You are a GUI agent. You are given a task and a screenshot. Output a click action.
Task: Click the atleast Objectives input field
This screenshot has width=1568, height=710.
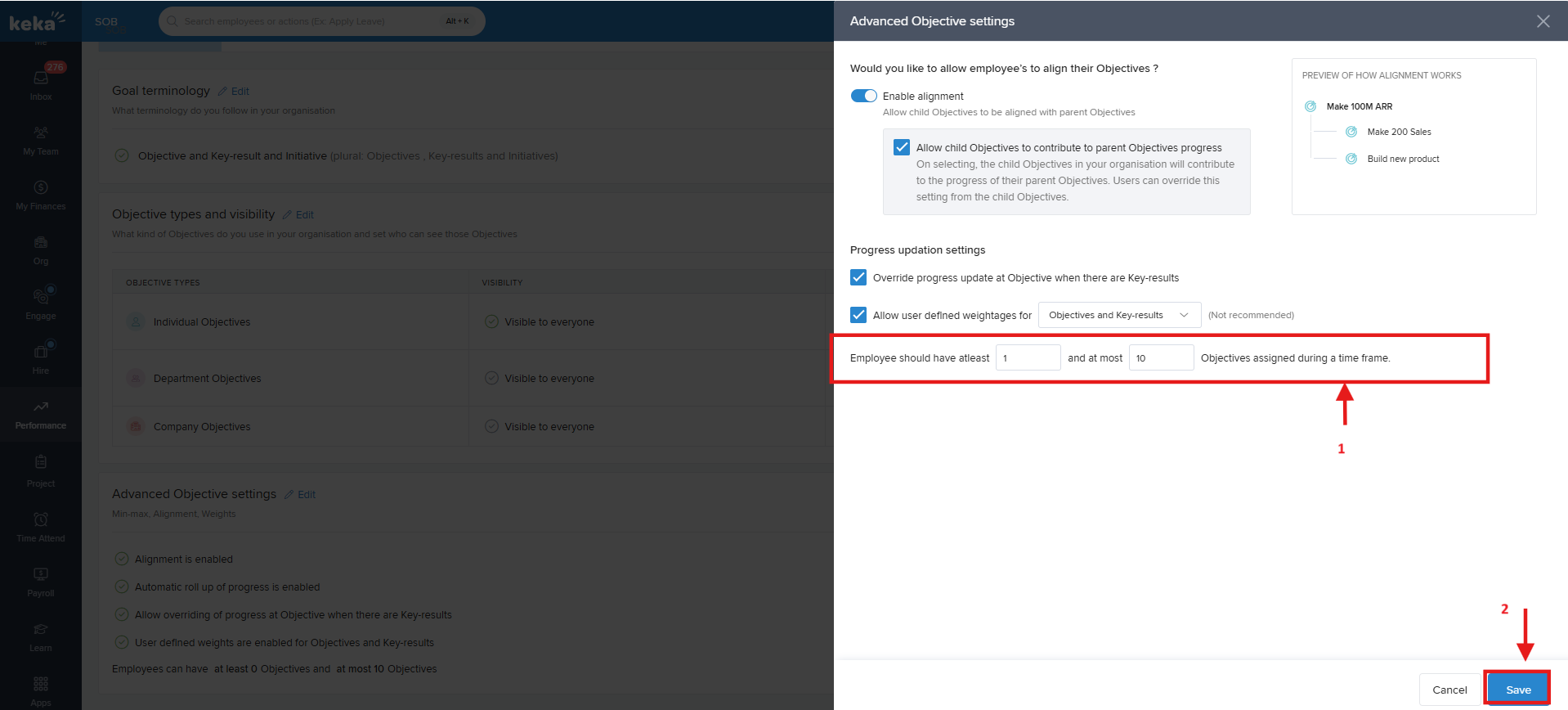[x=1028, y=357]
